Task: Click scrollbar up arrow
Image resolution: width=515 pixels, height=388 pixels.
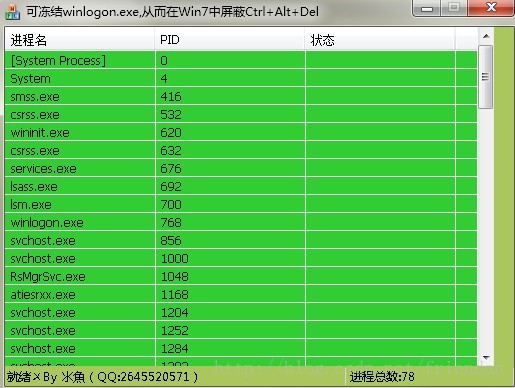Action: (x=486, y=36)
